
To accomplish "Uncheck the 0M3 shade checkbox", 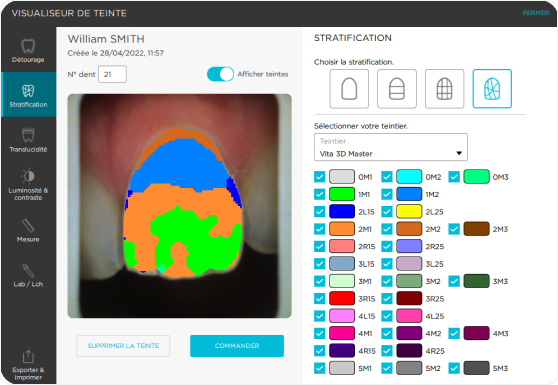I will 454,177.
